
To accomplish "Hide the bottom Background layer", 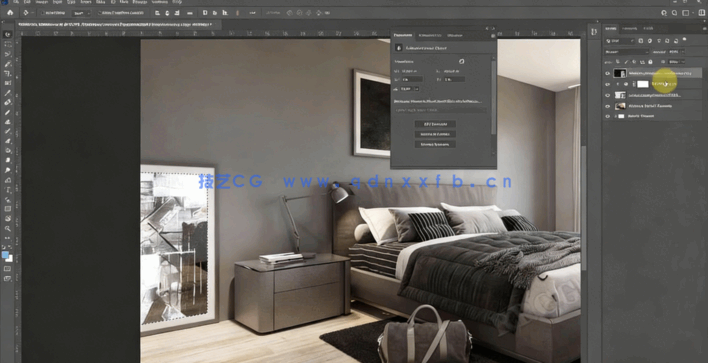I will click(607, 116).
